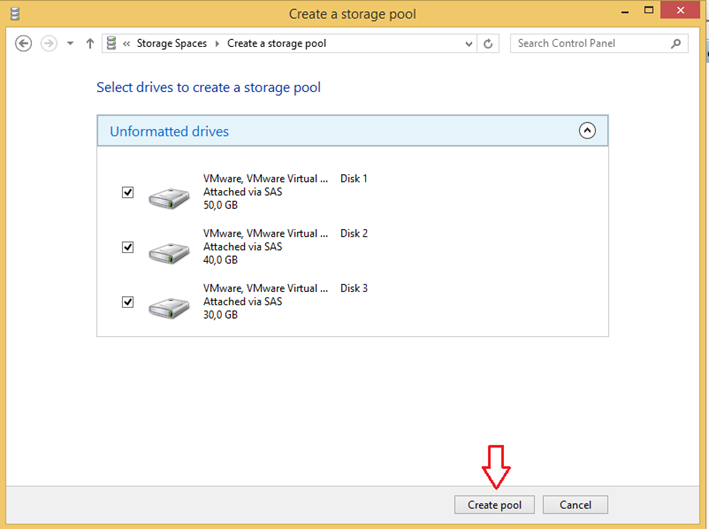
Task: Expand the address bar history dropdown
Action: pos(469,43)
